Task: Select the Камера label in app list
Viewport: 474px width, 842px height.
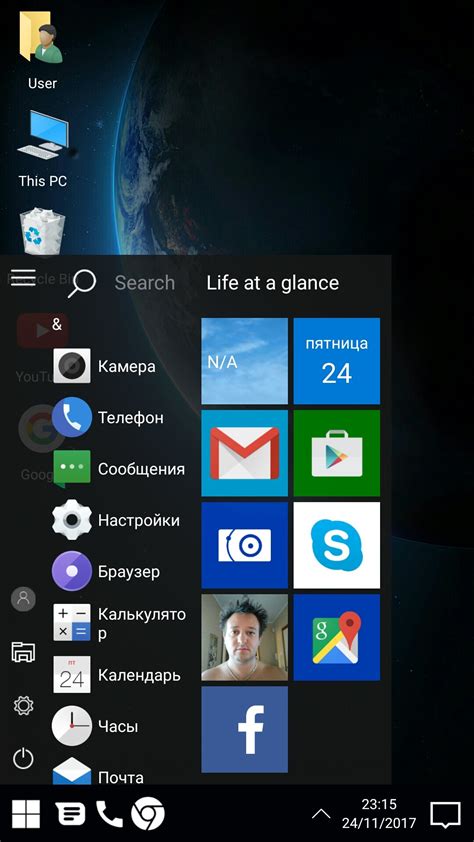Action: 127,367
